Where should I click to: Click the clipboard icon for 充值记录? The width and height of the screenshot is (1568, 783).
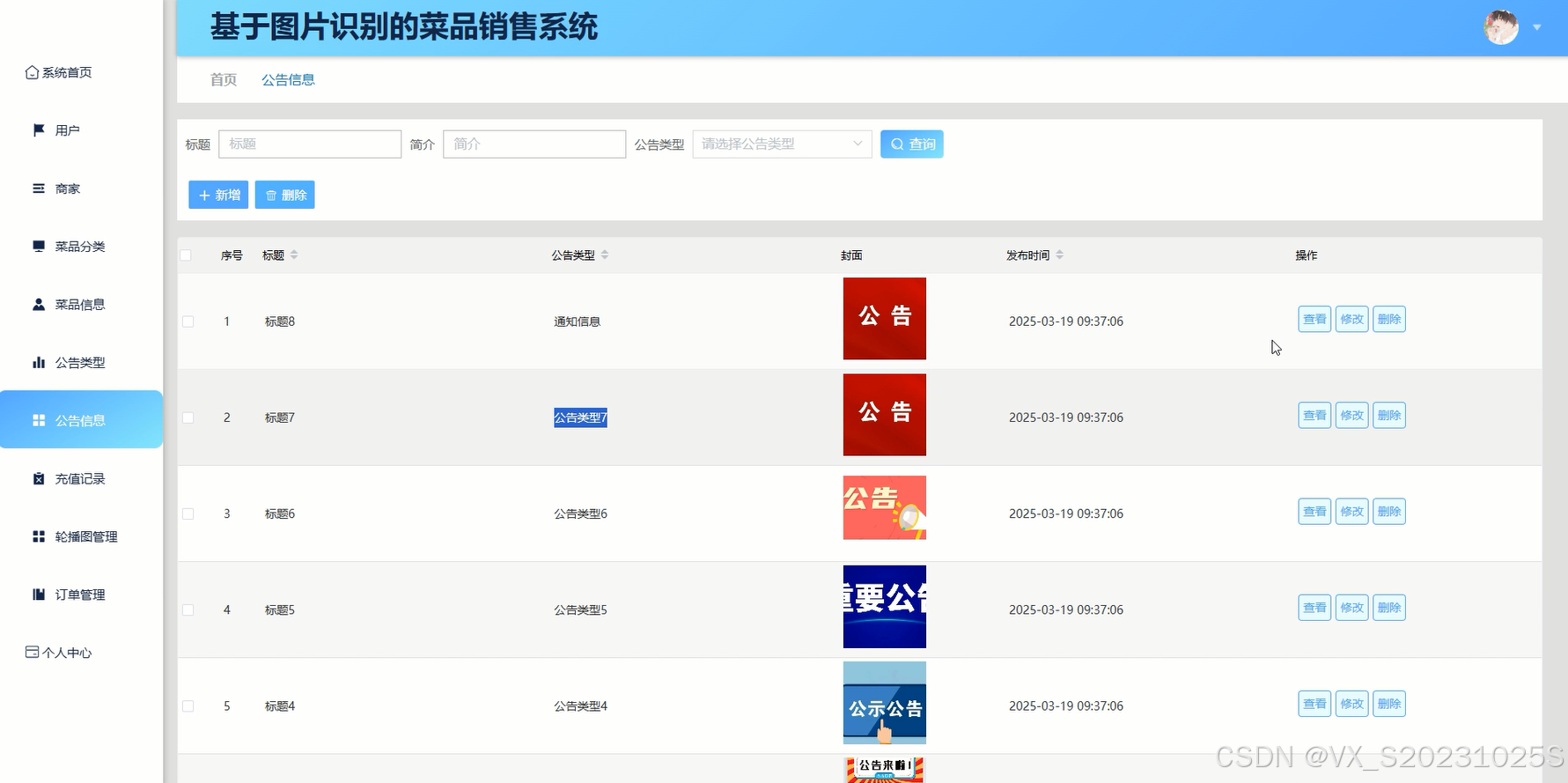pos(39,479)
